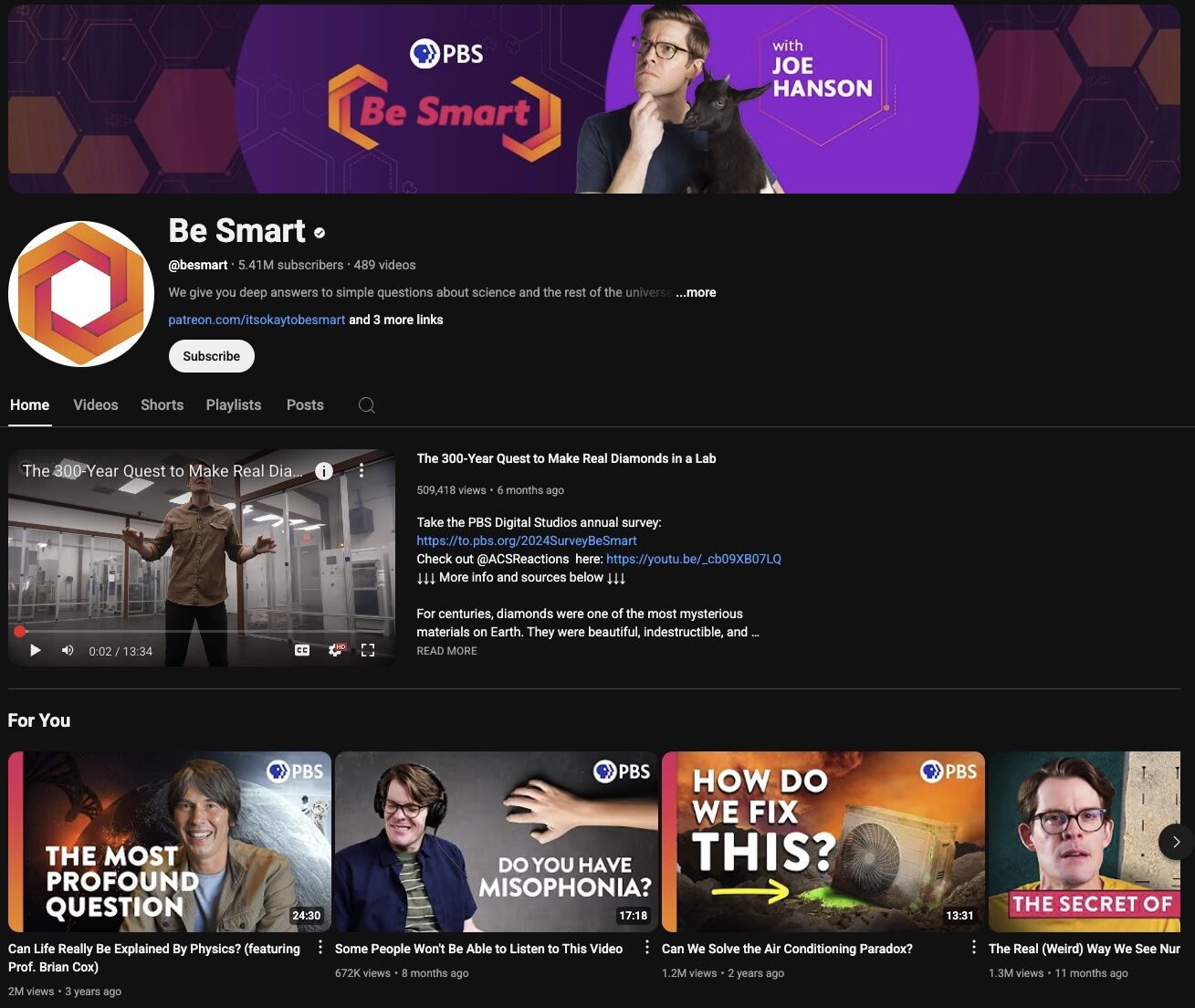This screenshot has height=1008, width=1195.
Task: Open 'Some People Won't Be Able' title
Action: (478, 949)
